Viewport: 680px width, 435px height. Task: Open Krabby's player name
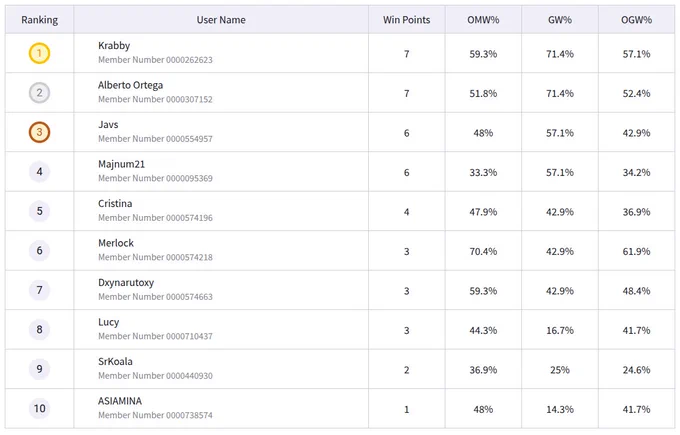tap(114, 46)
